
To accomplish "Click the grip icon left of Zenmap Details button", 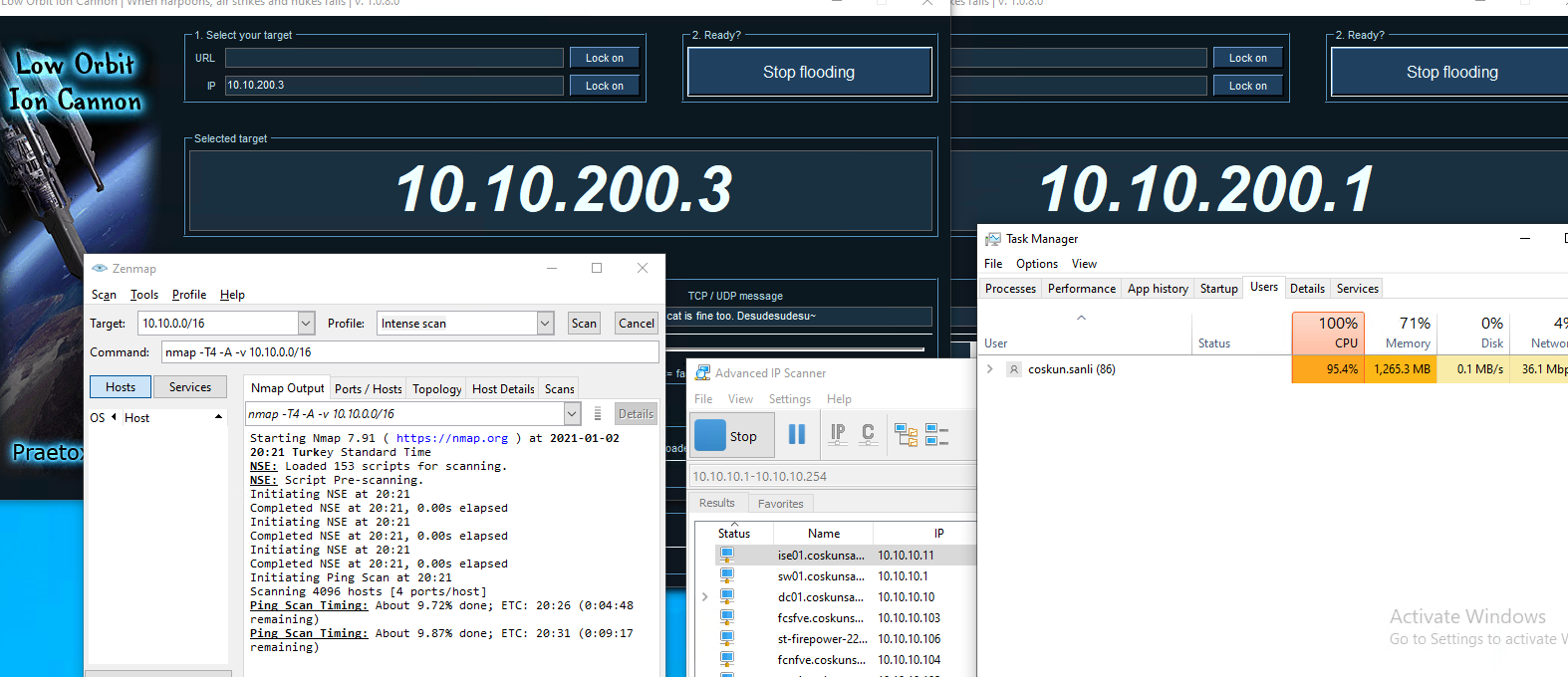I will [x=598, y=414].
